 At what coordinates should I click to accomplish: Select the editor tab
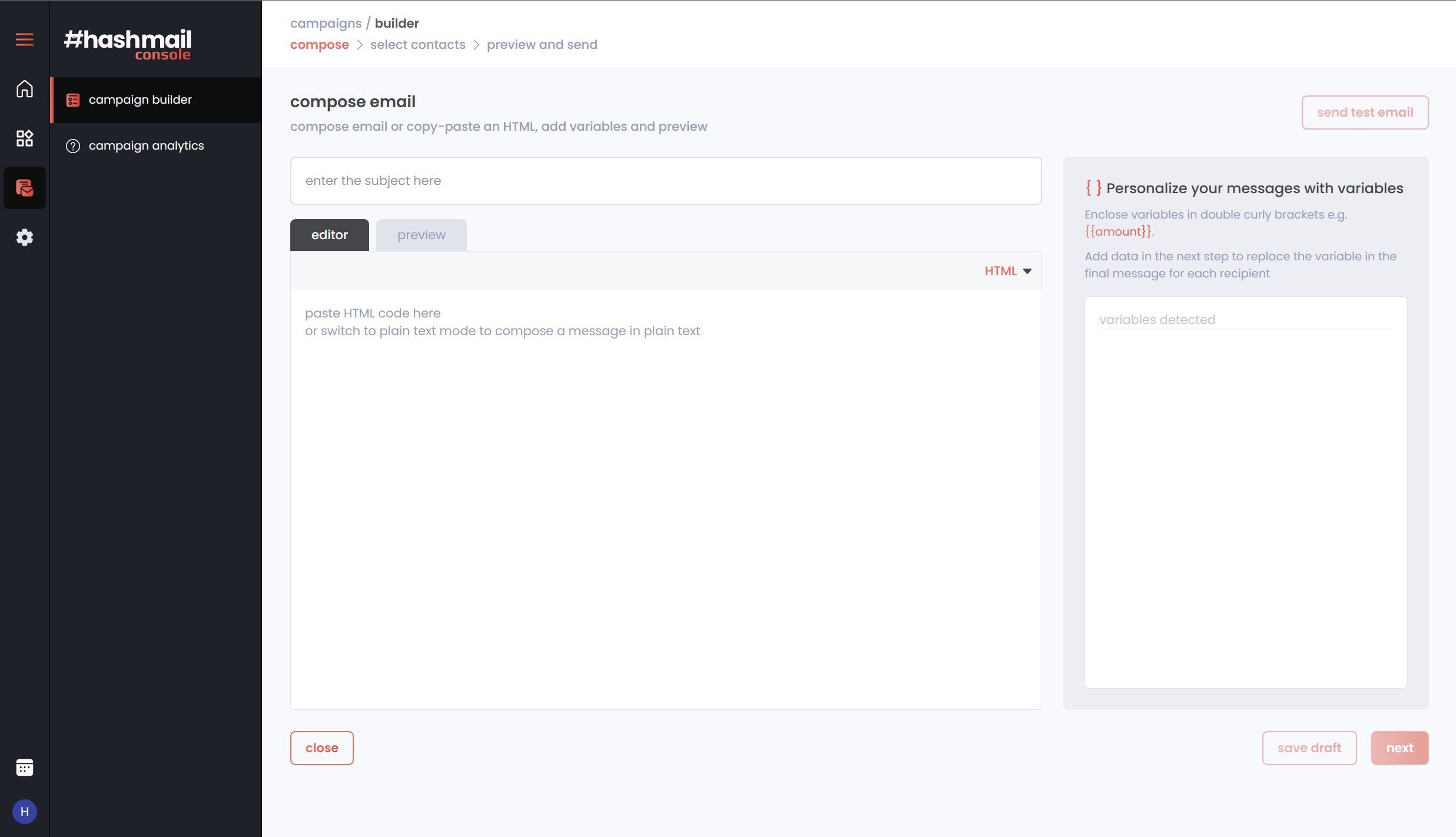click(329, 235)
